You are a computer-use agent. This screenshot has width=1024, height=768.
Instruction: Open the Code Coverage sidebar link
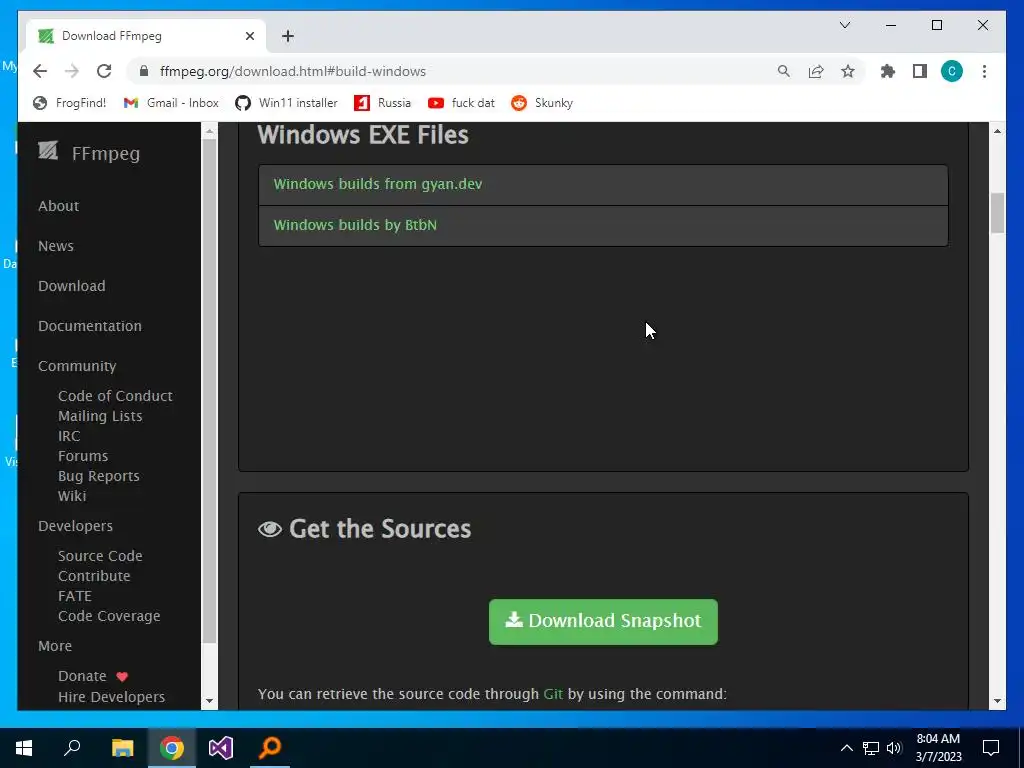pyautogui.click(x=109, y=616)
